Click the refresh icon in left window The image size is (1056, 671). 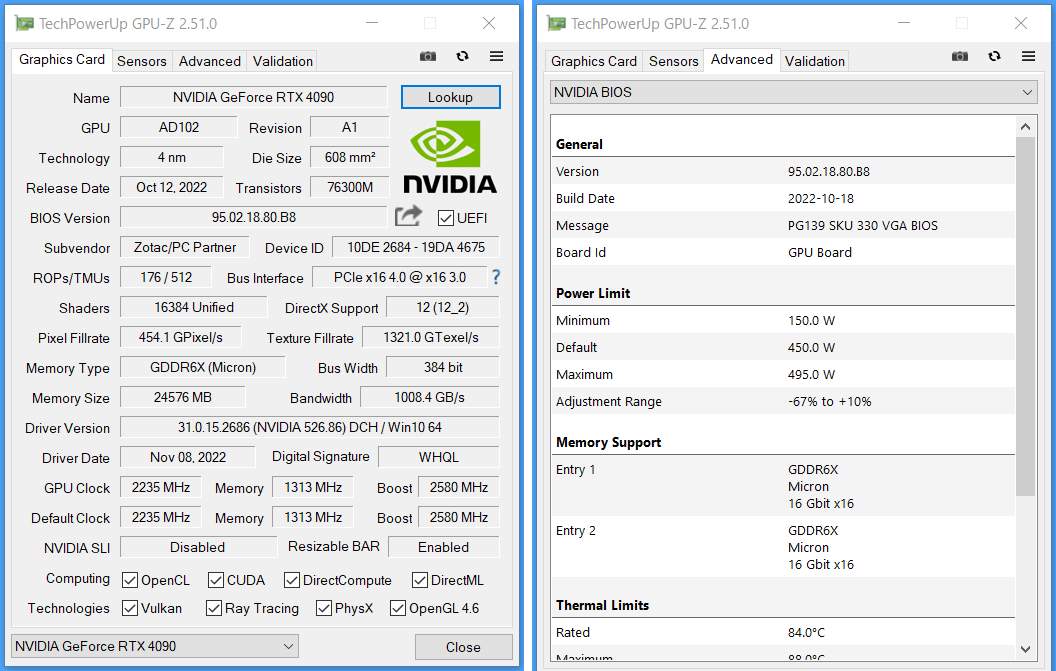(x=462, y=57)
